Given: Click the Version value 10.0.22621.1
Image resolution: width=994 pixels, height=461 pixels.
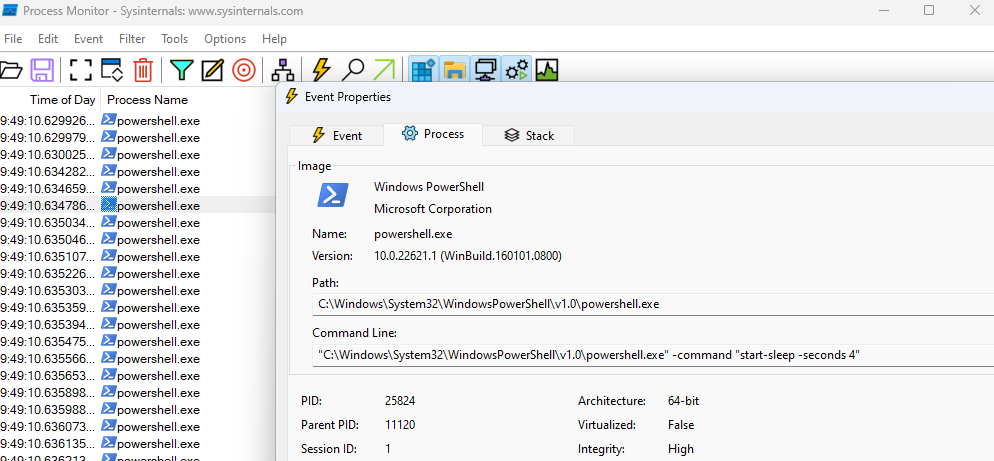Looking at the screenshot, I should tap(468, 256).
